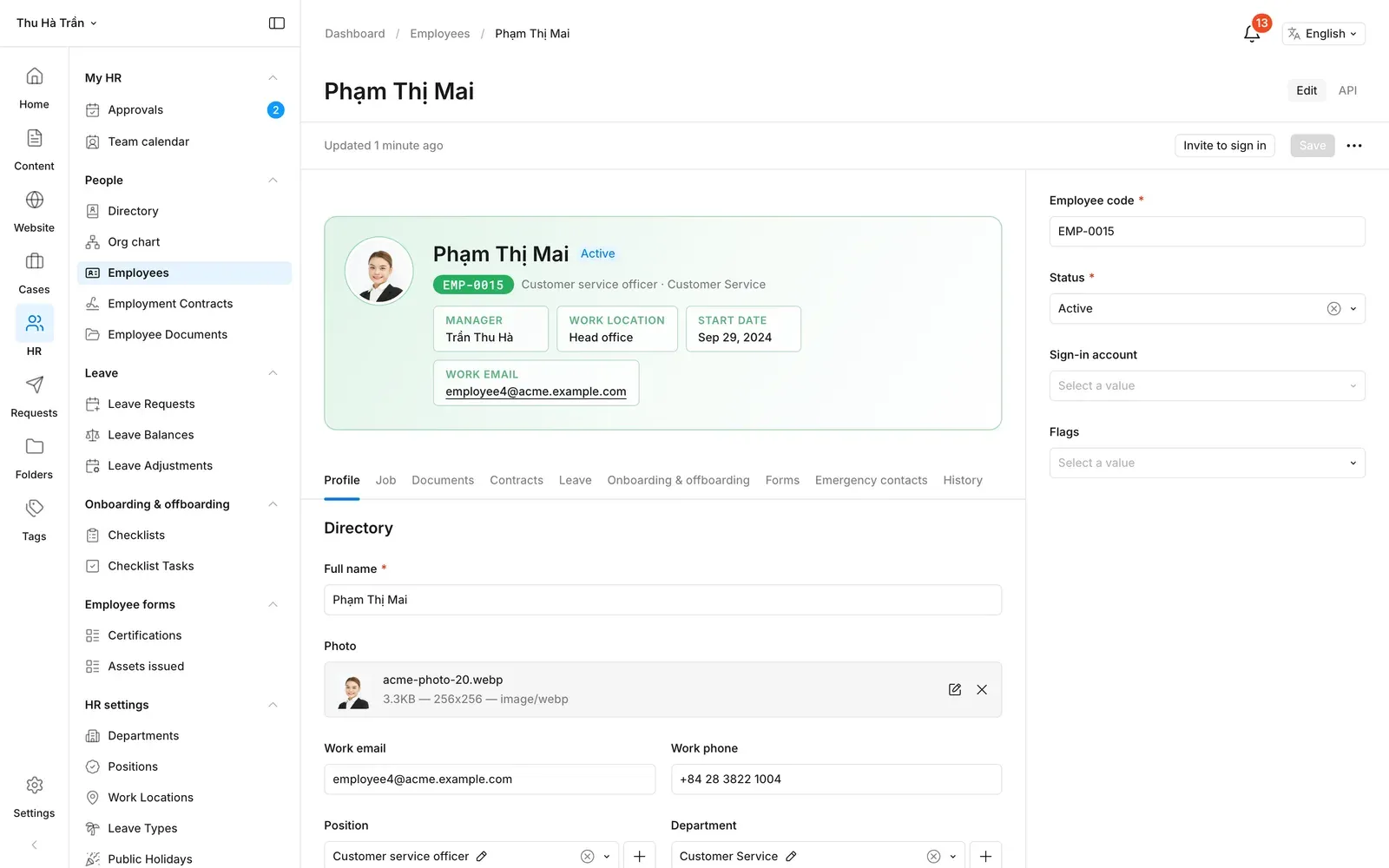Remove the acme-photo-20.webp photo

[x=982, y=690]
